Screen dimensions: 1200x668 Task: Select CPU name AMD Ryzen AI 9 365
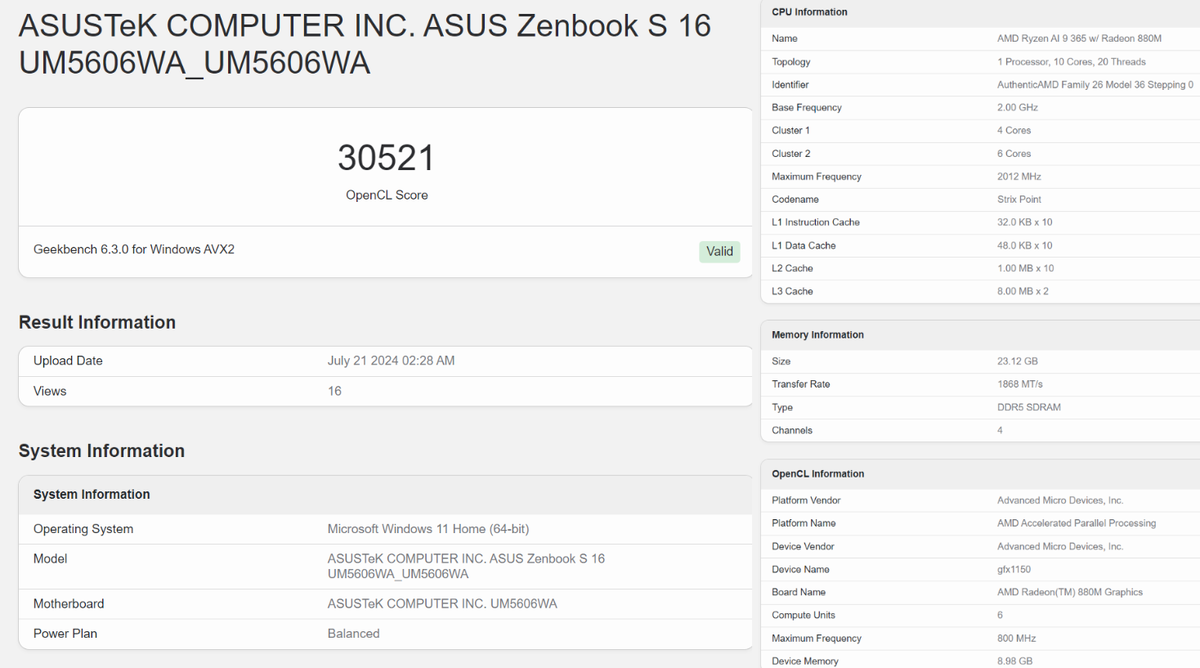tap(1079, 38)
